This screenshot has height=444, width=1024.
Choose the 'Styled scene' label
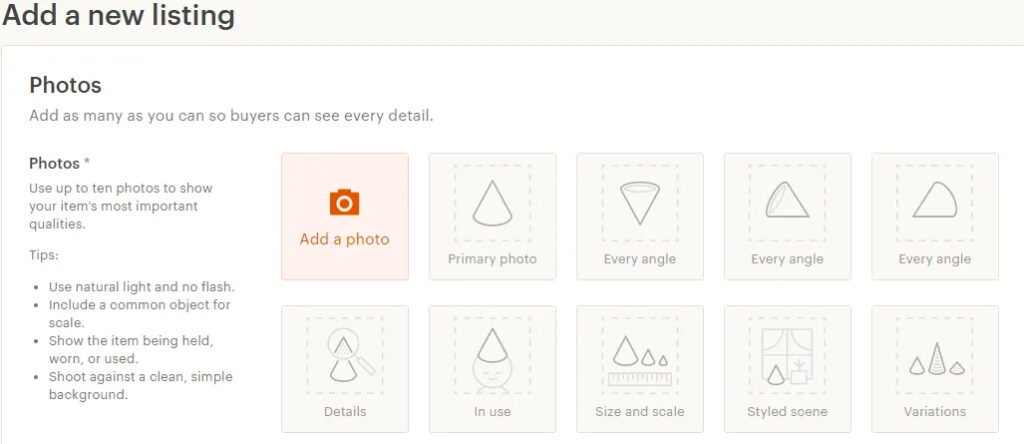click(x=788, y=412)
